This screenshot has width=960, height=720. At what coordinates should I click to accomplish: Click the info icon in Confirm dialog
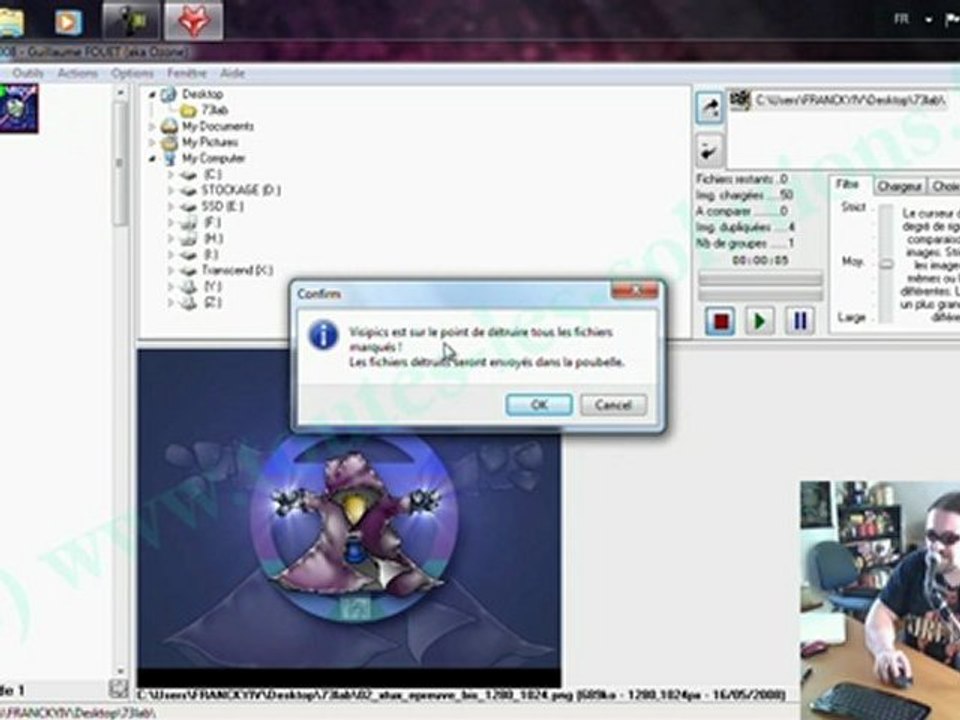tap(323, 335)
